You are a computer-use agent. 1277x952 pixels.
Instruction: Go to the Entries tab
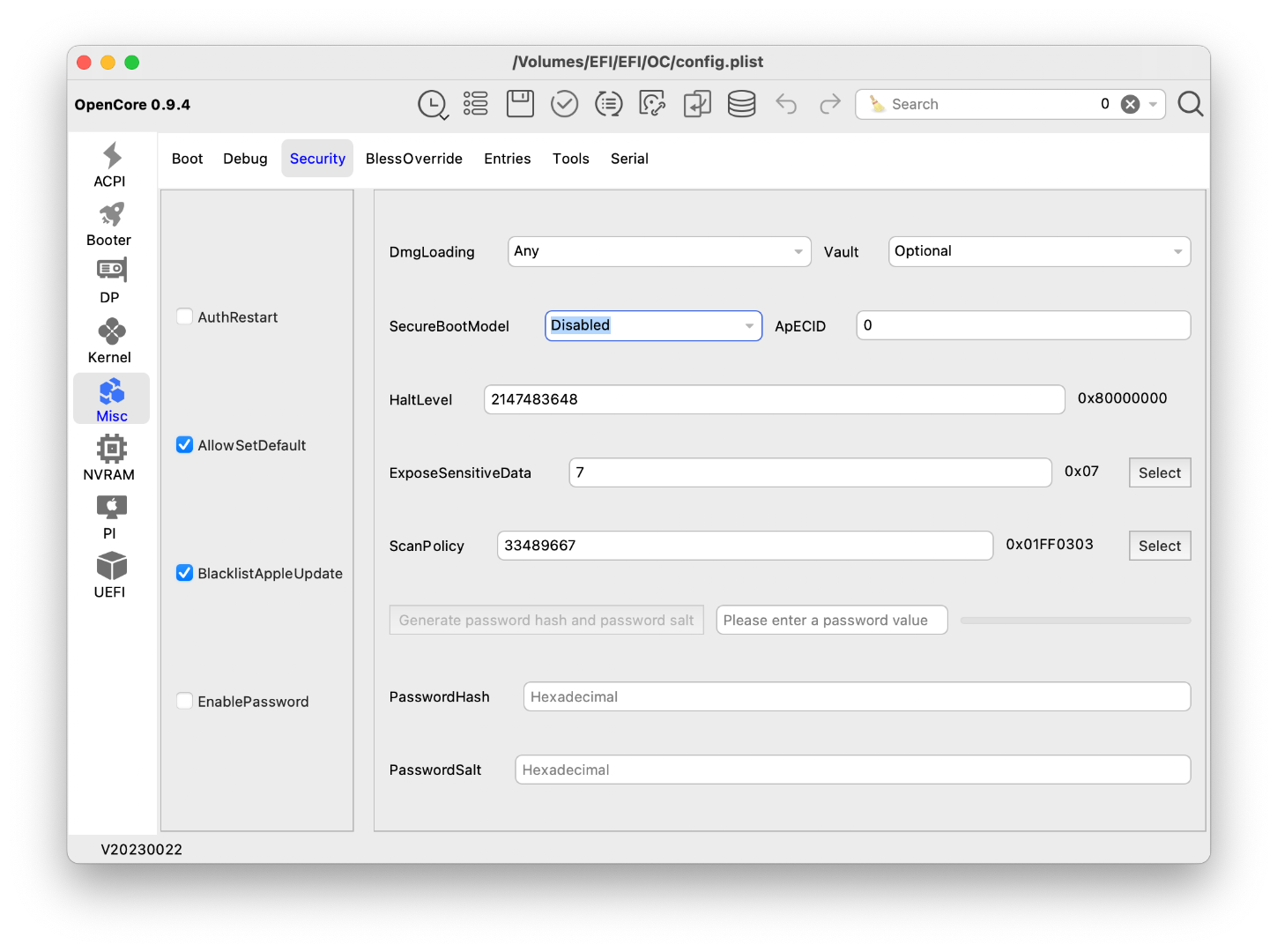point(508,159)
